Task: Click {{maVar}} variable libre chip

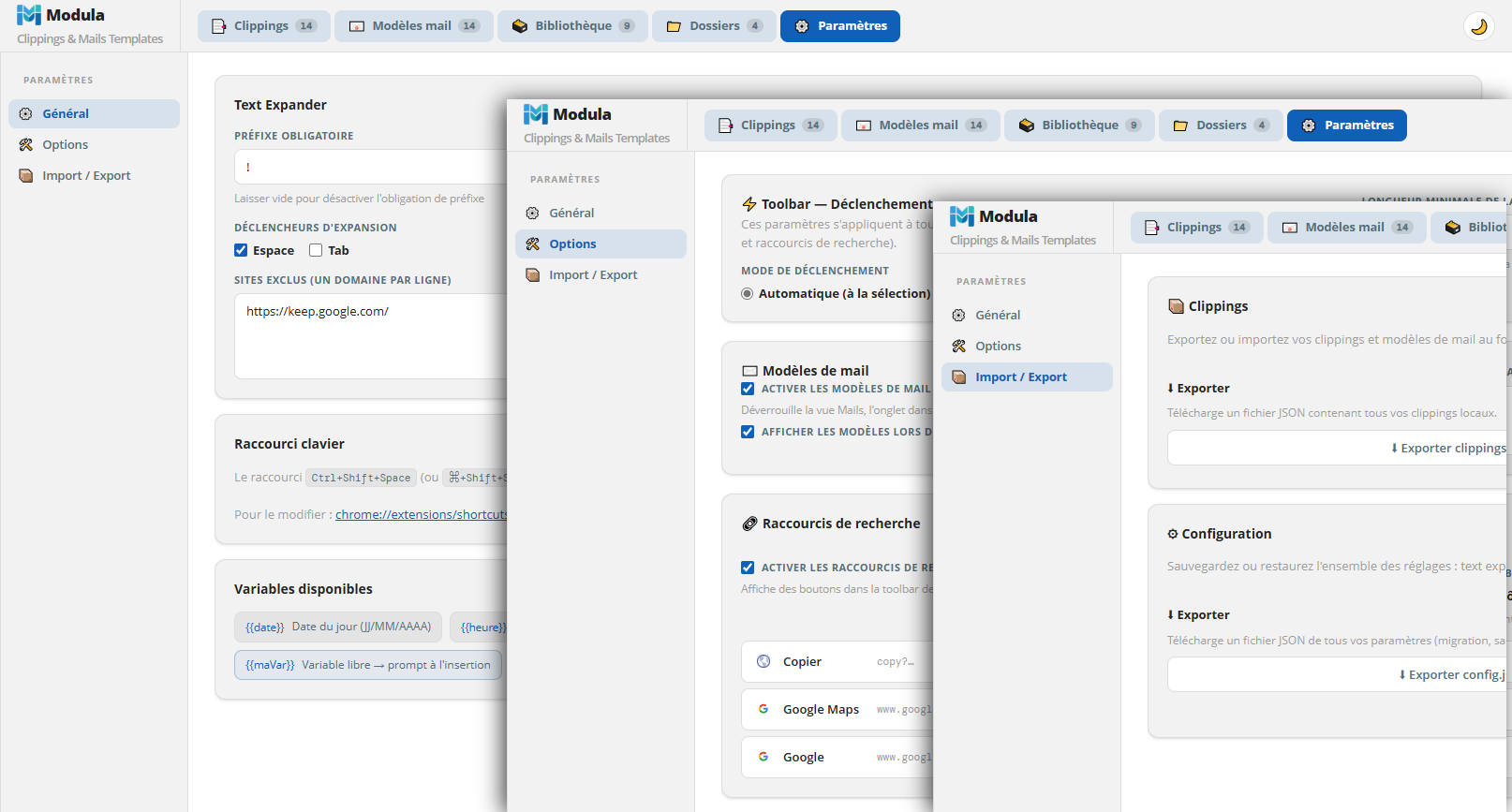Action: (x=368, y=665)
